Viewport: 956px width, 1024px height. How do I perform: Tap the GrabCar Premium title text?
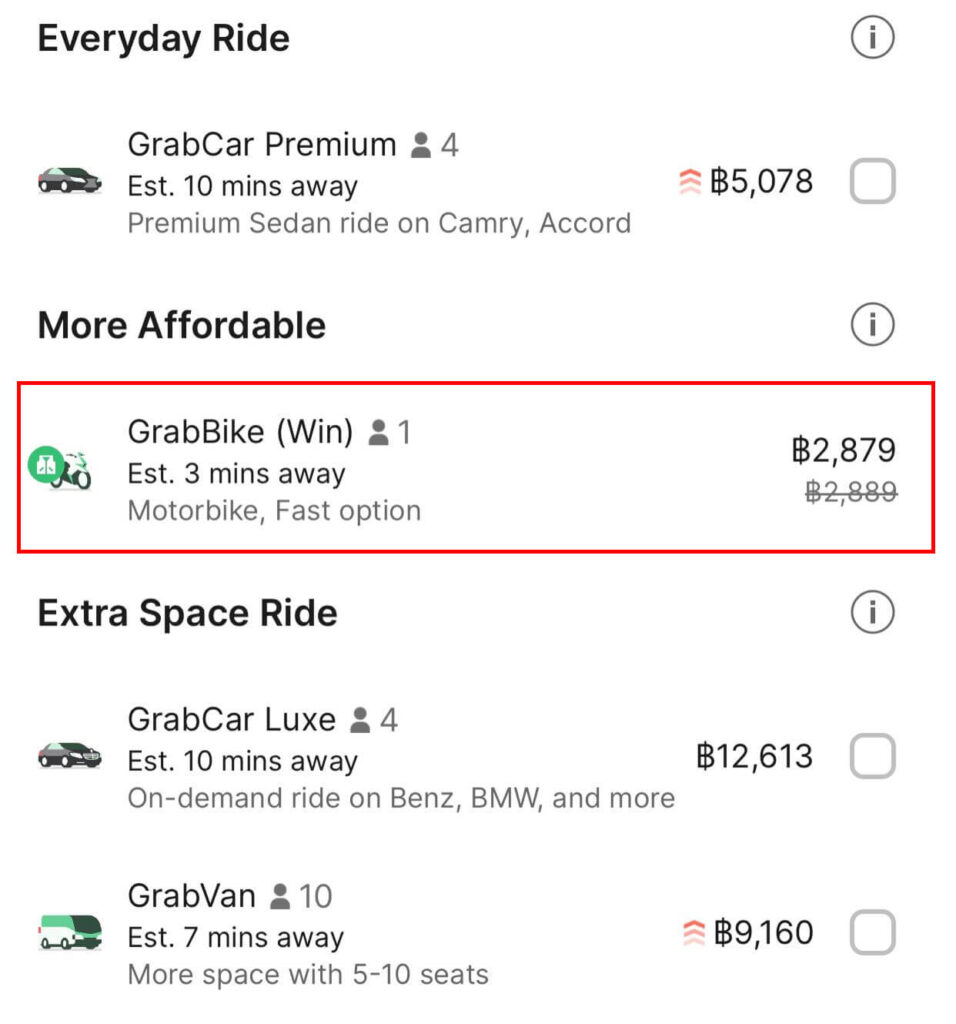click(x=262, y=144)
